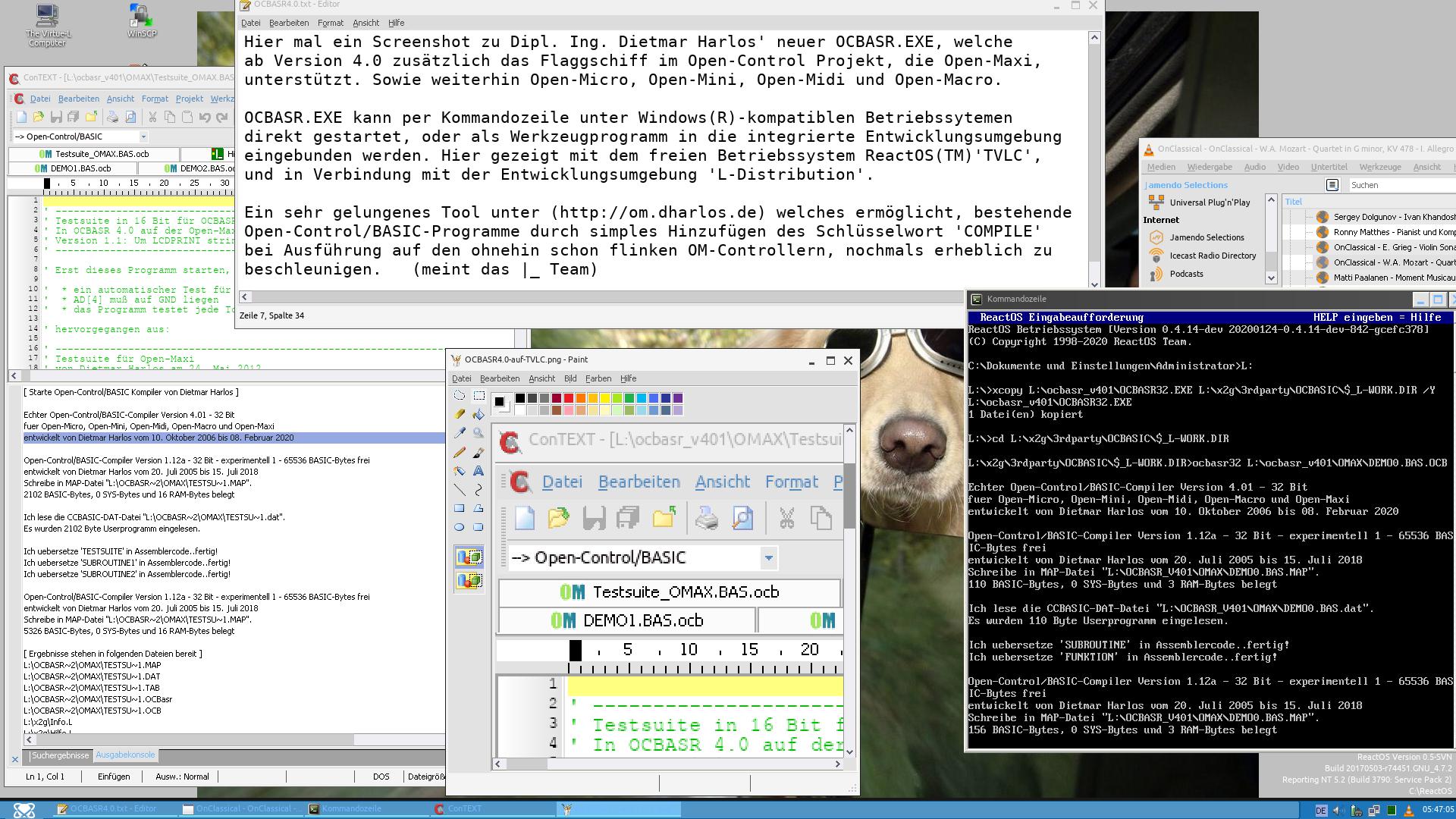Pick the red color swatch in Paint

[568, 398]
